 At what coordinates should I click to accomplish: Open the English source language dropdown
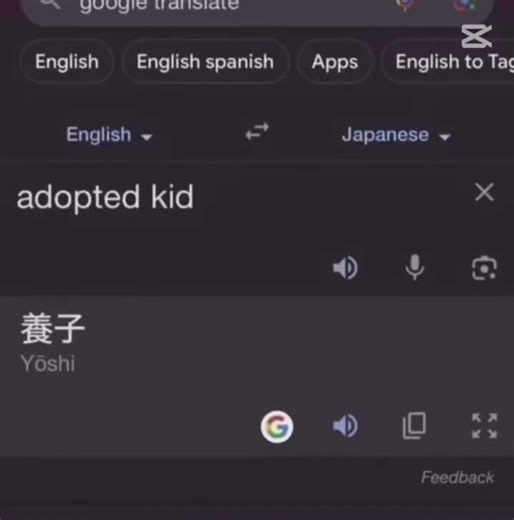click(x=109, y=135)
